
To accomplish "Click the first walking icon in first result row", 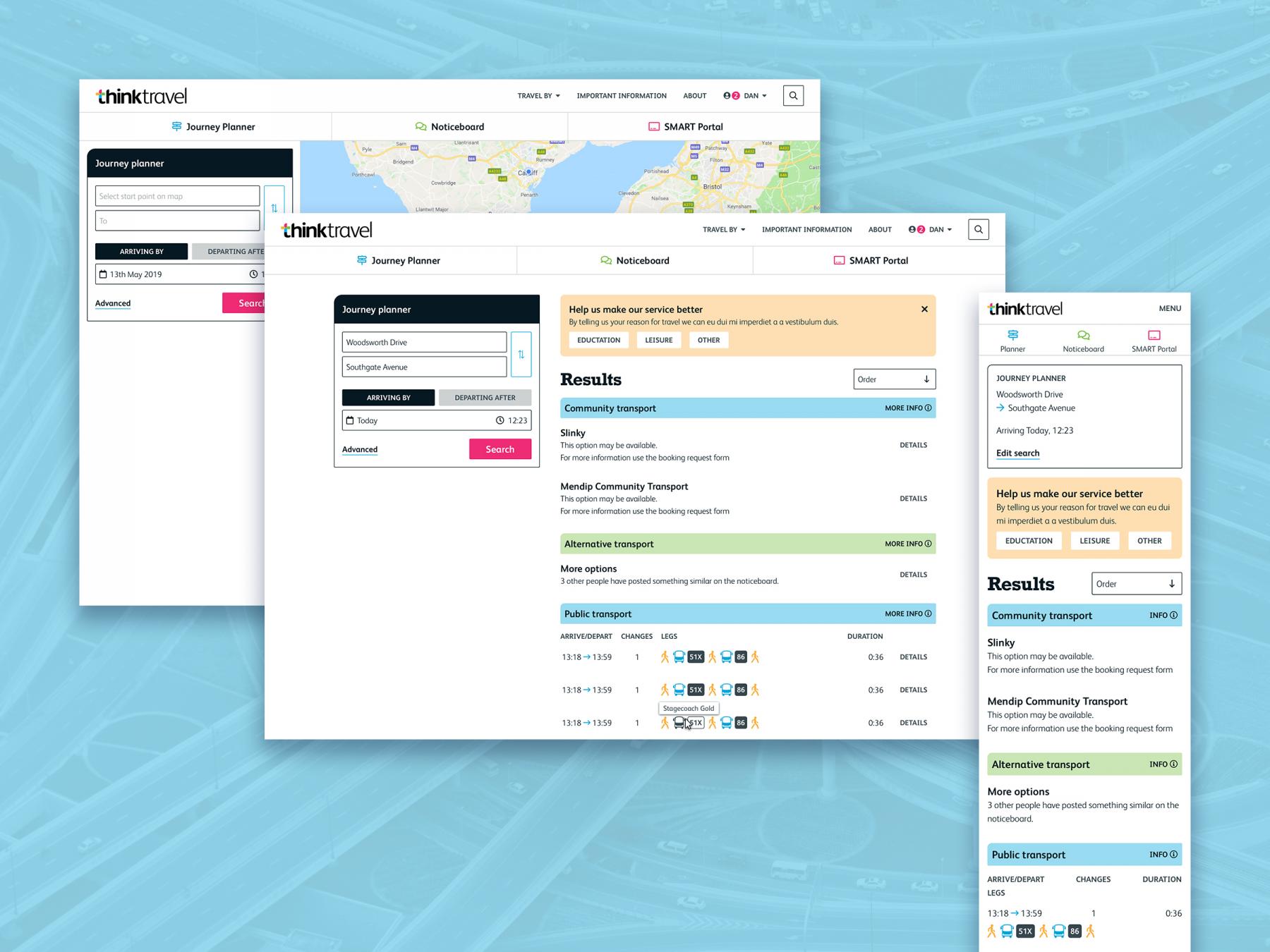I will click(x=665, y=657).
